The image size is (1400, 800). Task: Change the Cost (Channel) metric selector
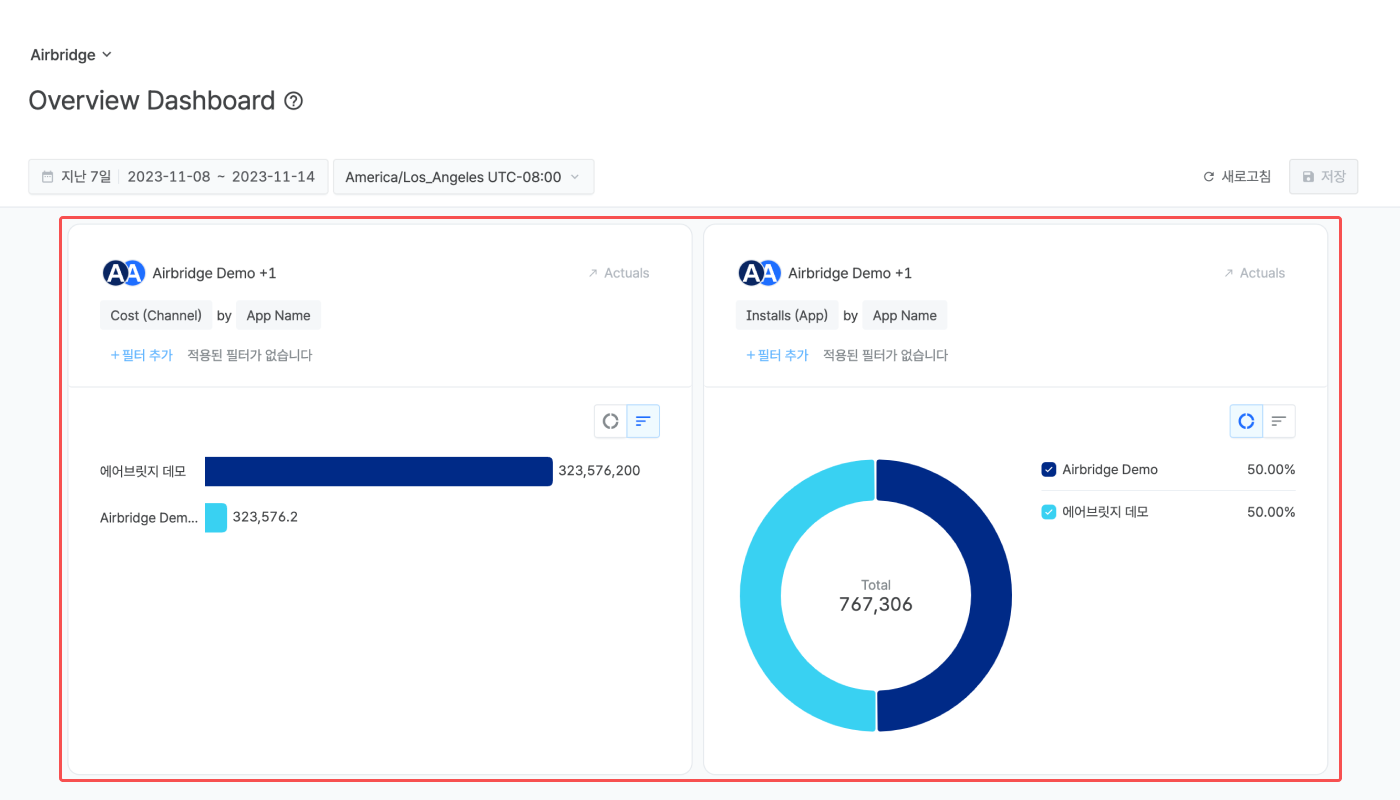point(156,315)
